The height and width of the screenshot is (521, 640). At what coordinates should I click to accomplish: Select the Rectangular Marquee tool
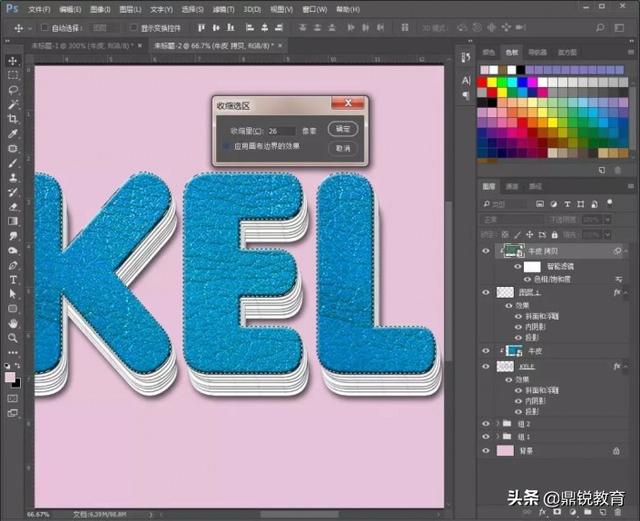13,76
